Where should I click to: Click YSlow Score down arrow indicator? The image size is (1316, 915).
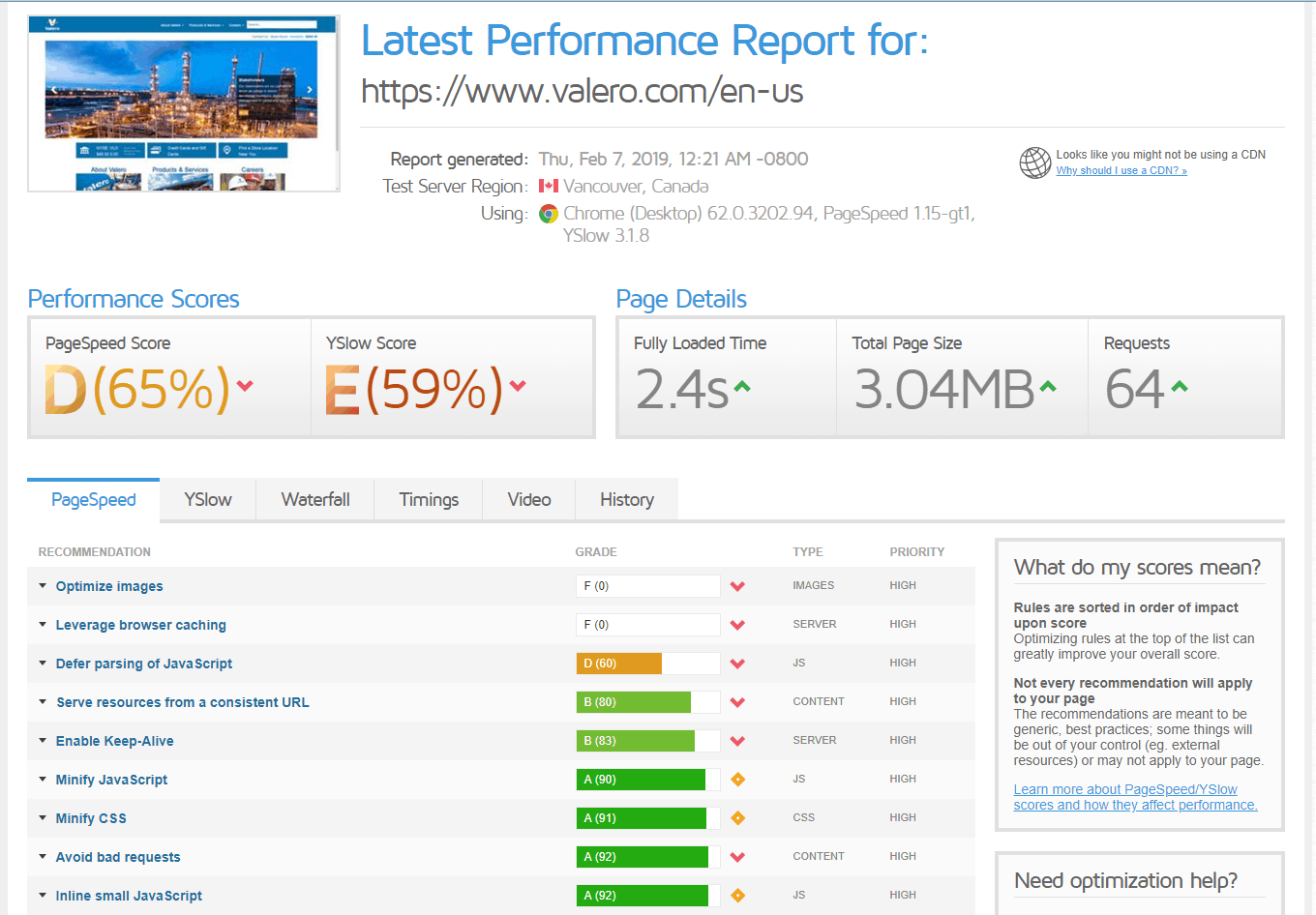point(518,386)
